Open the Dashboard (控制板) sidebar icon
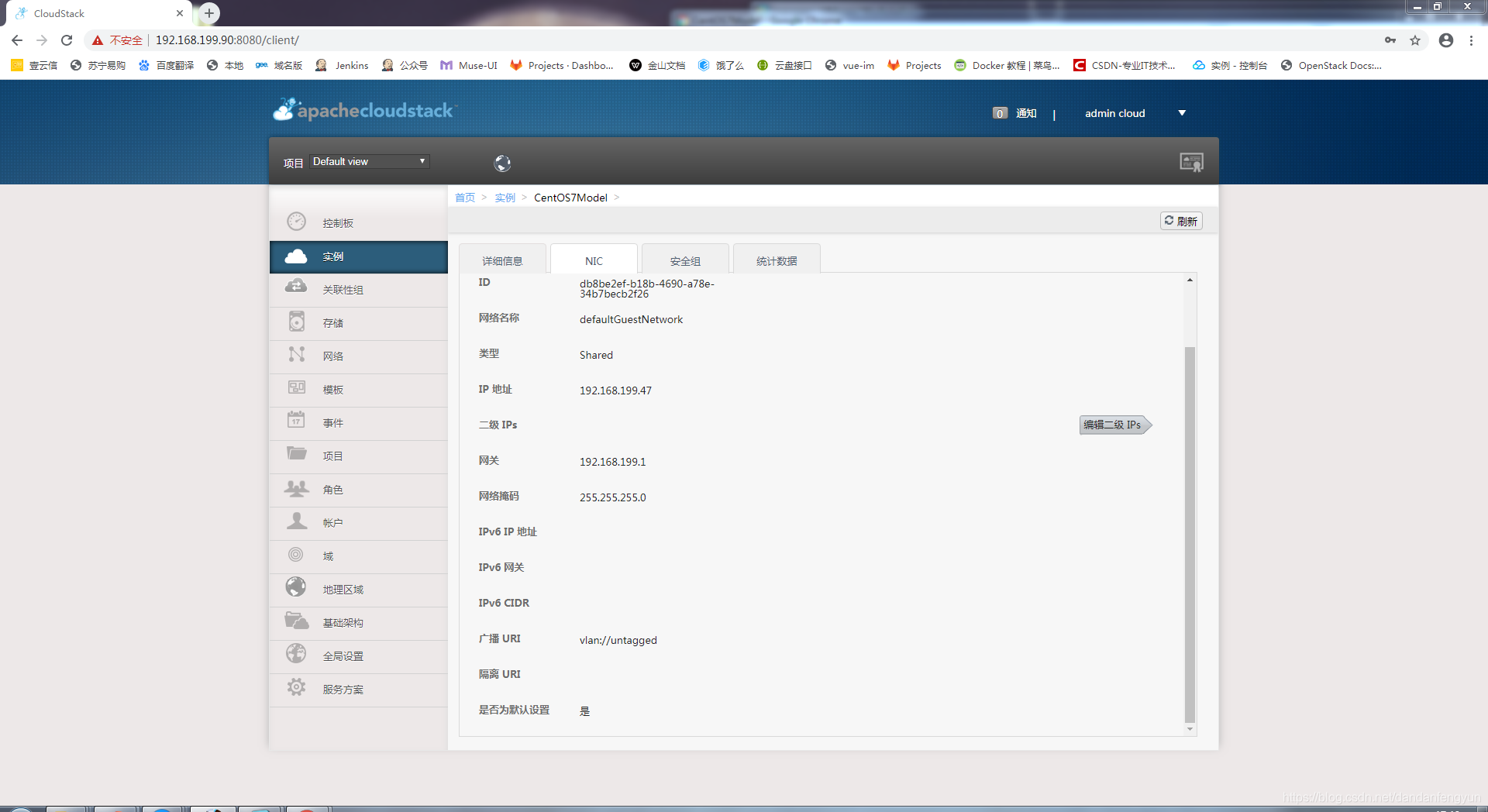The height and width of the screenshot is (812, 1488). [296, 222]
